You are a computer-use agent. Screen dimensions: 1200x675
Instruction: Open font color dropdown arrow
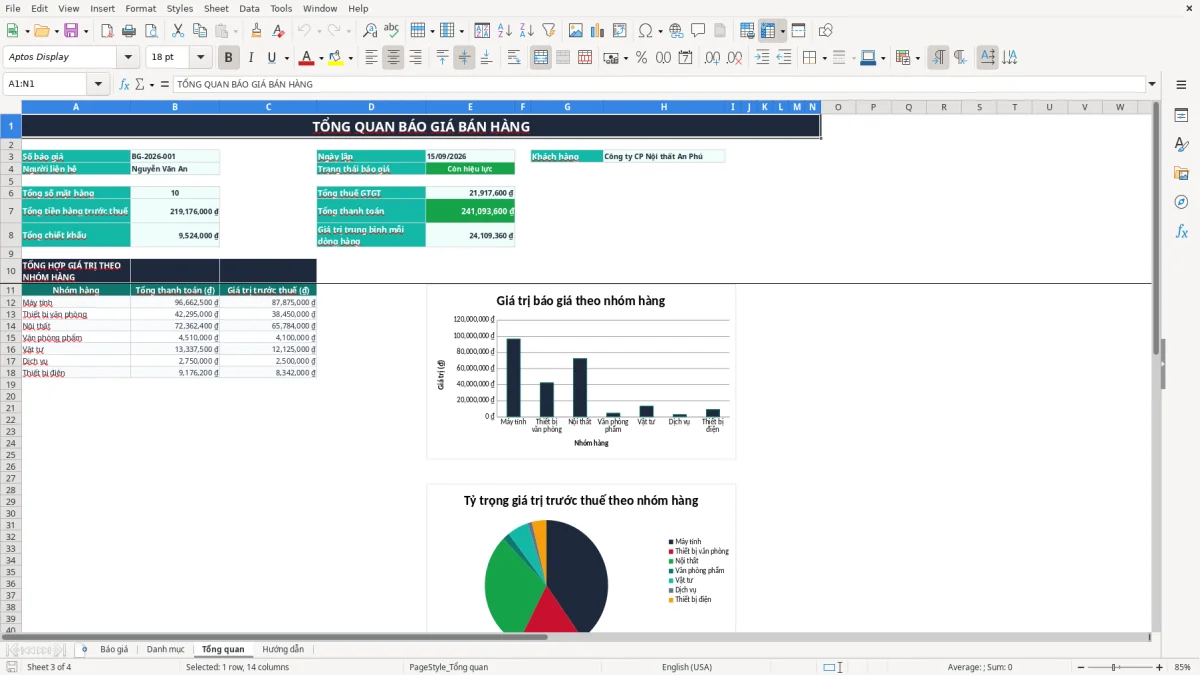320,58
